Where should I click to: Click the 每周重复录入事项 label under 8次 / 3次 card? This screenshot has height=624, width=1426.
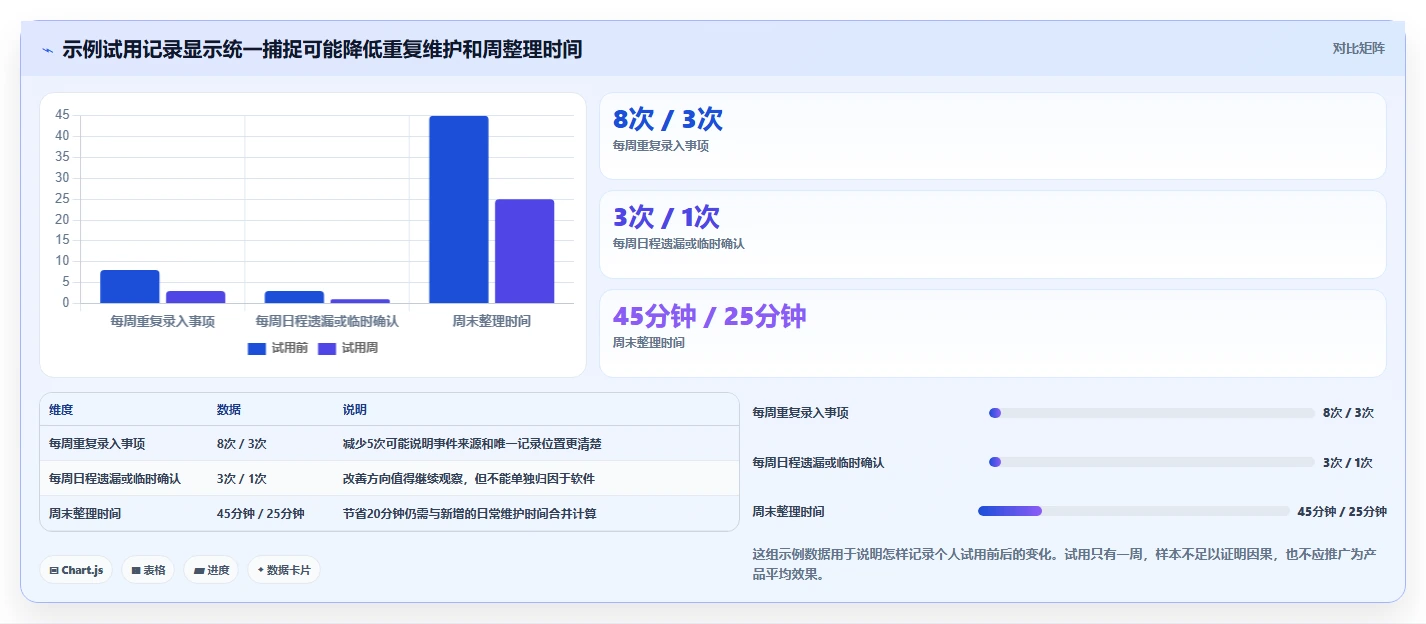point(661,146)
